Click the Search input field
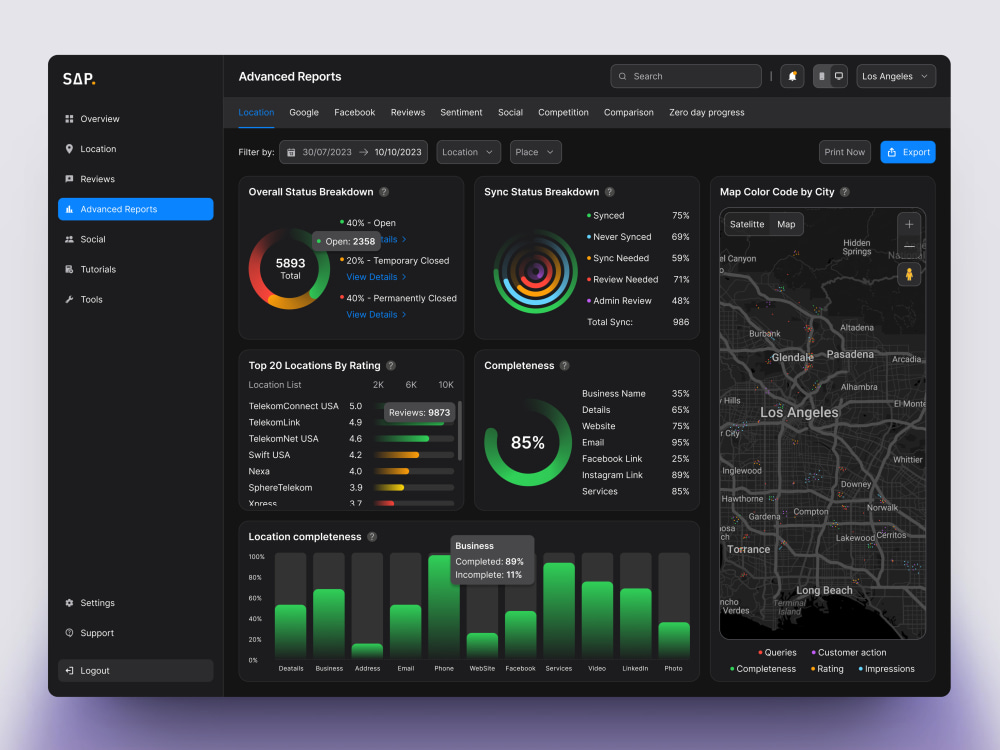This screenshot has height=750, width=1000. (x=686, y=76)
